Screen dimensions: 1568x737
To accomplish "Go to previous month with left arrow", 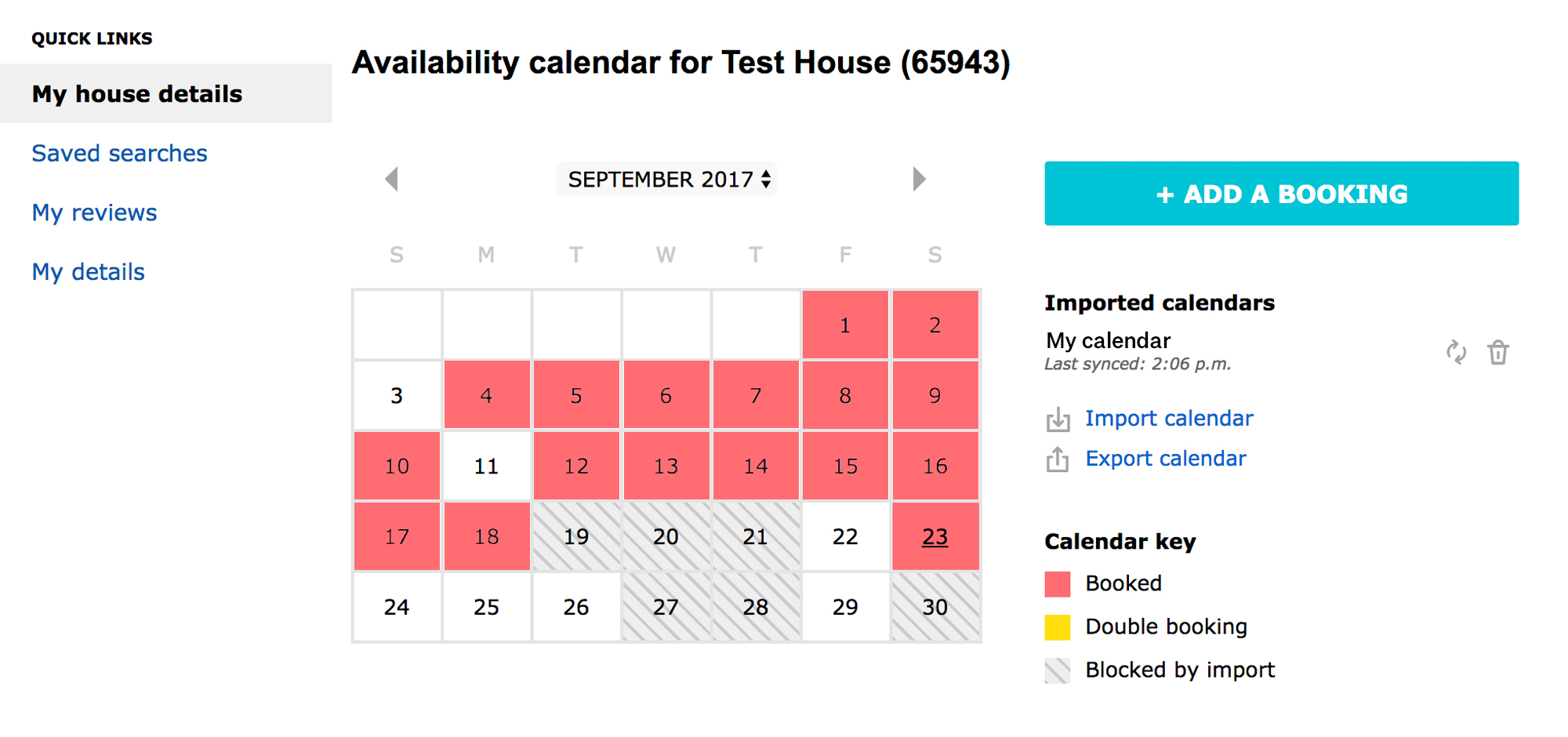I will click(x=392, y=179).
